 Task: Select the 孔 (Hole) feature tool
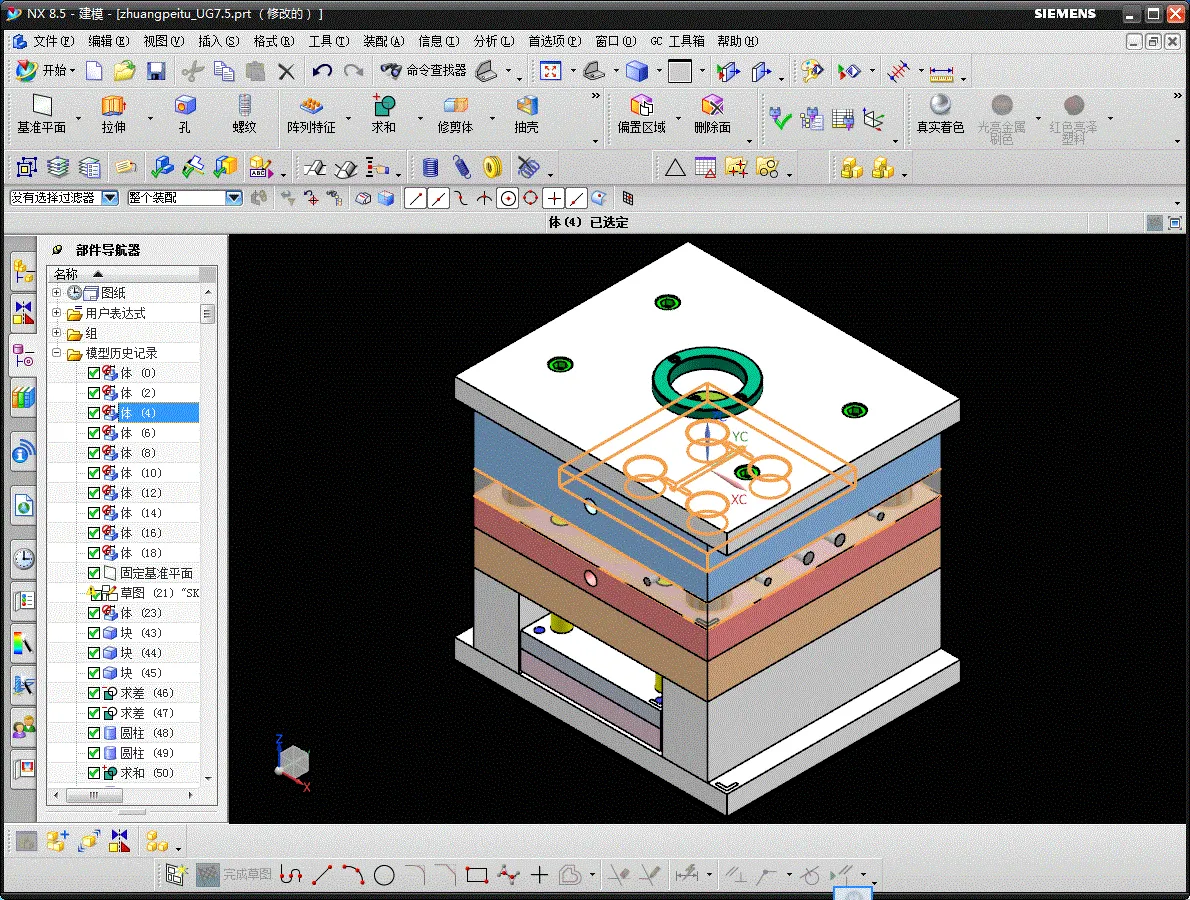tap(184, 114)
